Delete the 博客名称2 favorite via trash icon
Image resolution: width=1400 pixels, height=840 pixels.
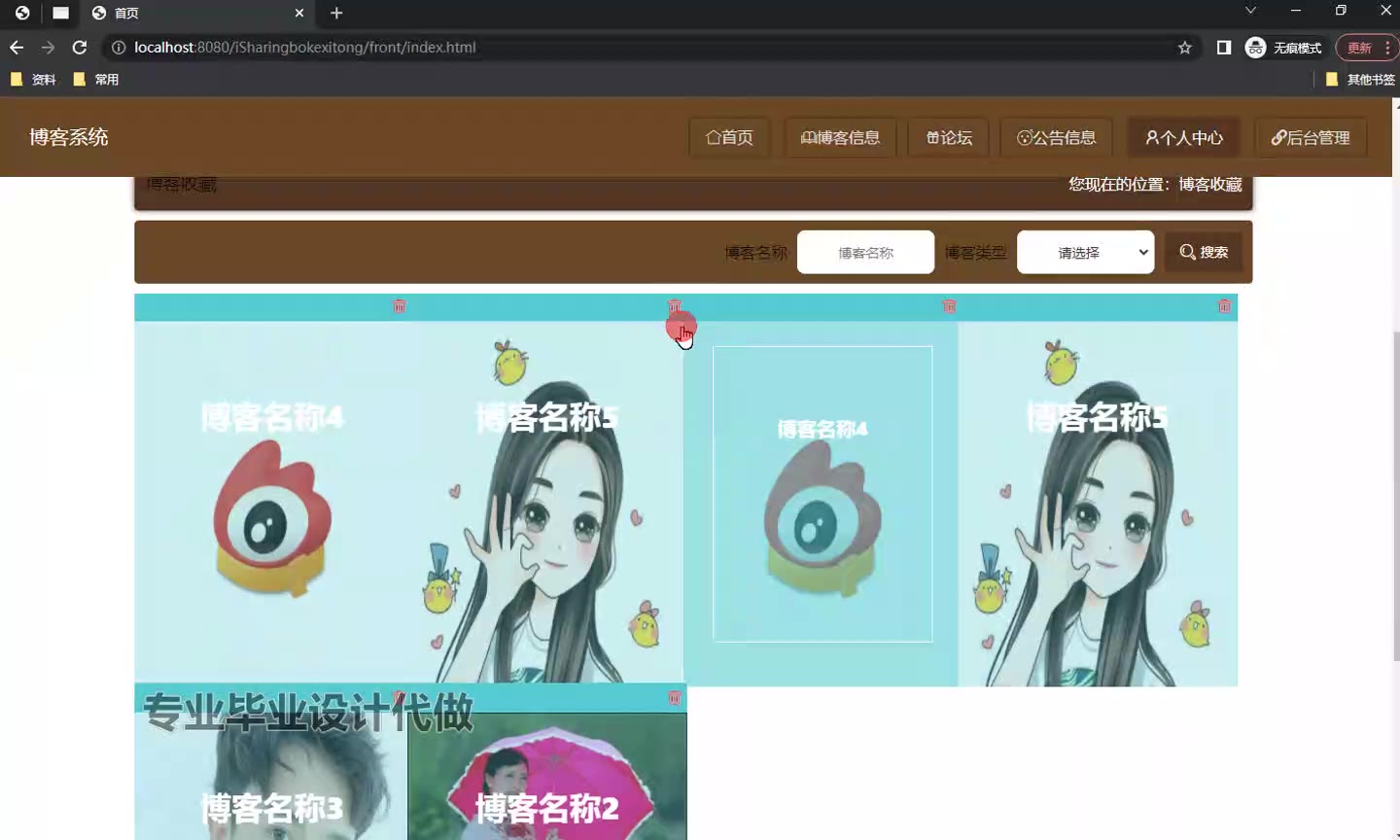[x=675, y=698]
